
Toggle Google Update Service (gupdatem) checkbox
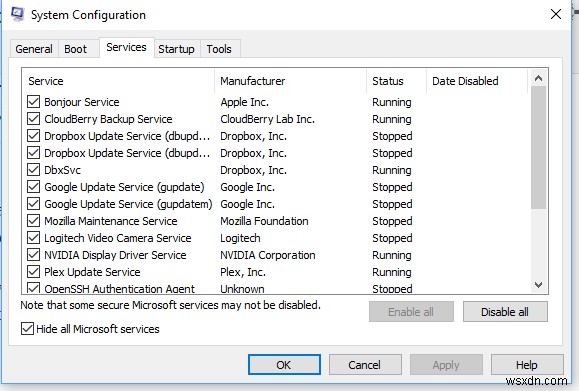pyautogui.click(x=33, y=203)
